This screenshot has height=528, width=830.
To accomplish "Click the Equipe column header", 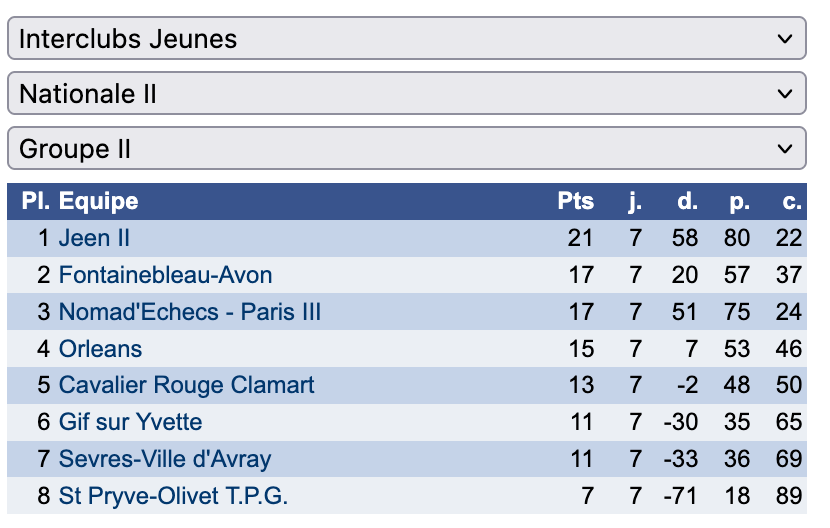I will [x=98, y=201].
